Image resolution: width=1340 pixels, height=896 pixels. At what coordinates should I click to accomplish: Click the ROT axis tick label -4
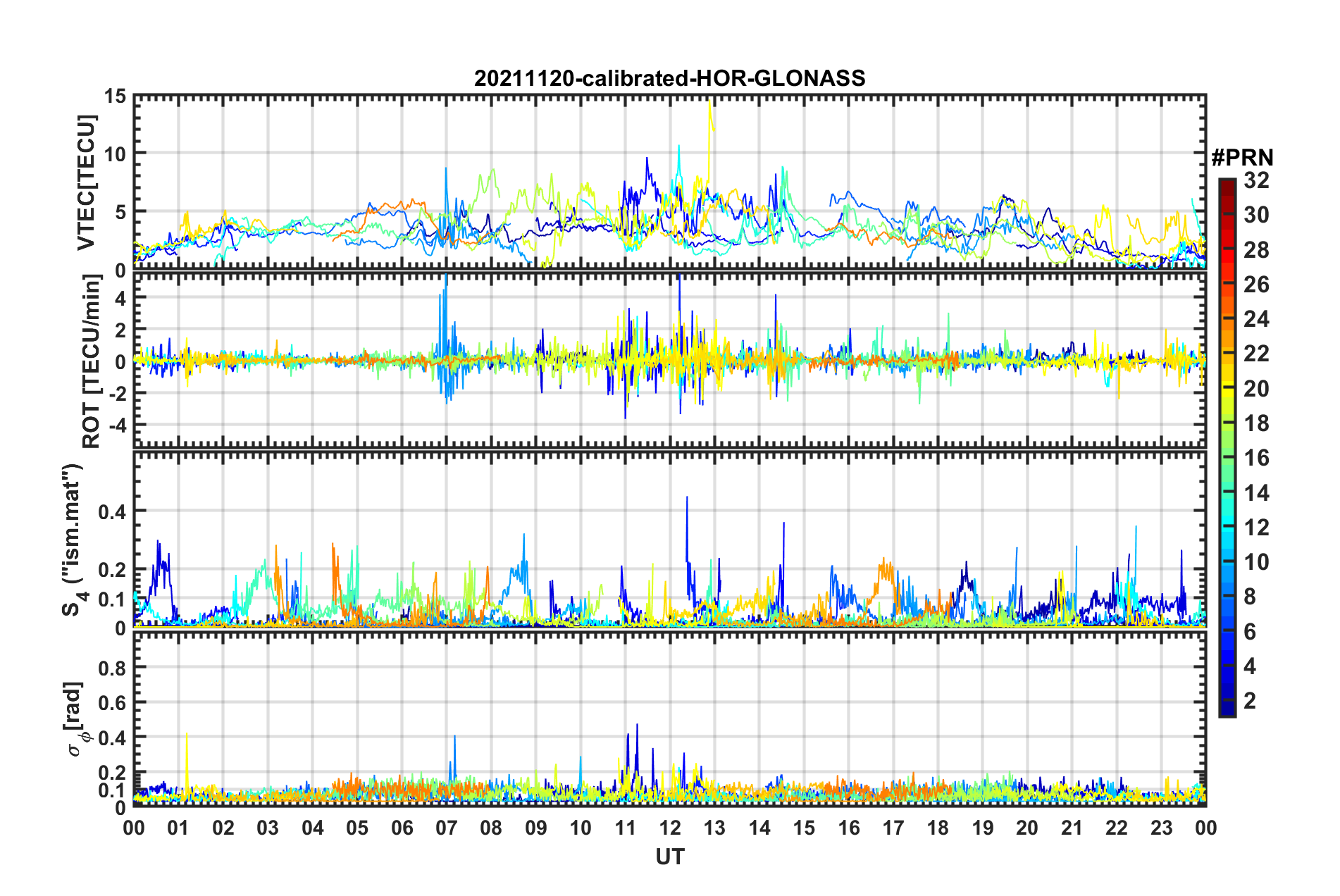pos(118,425)
